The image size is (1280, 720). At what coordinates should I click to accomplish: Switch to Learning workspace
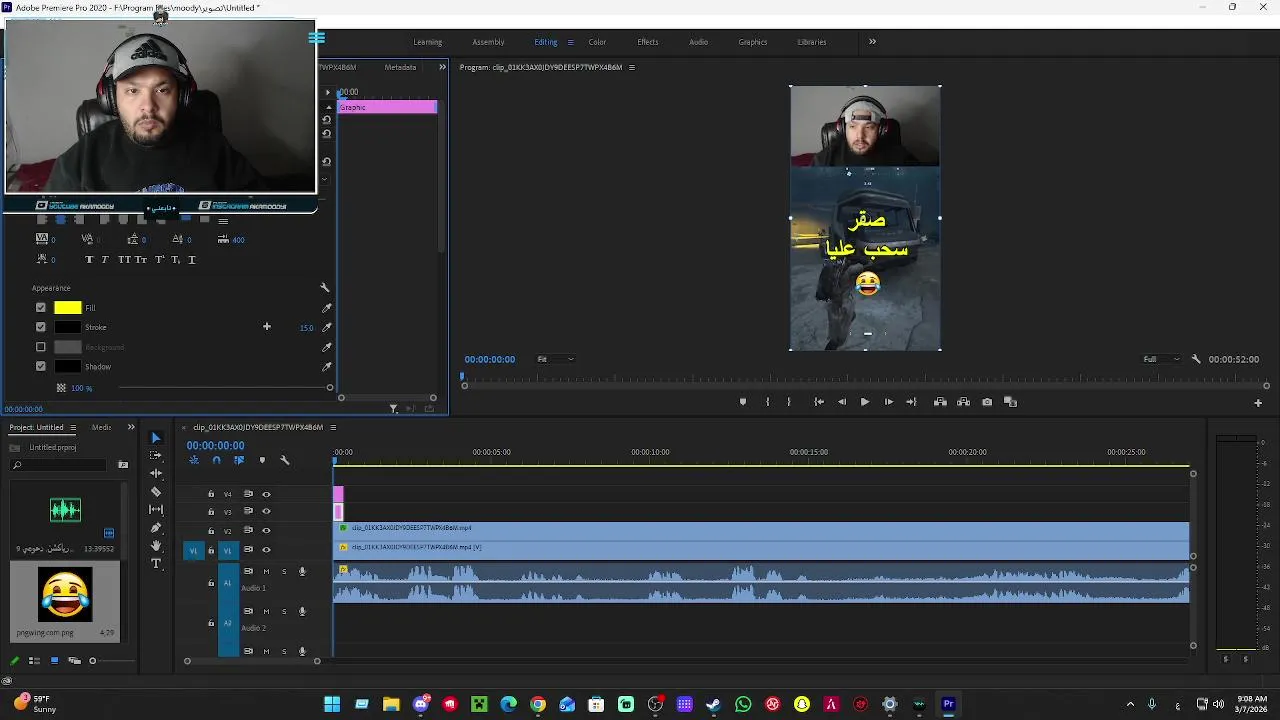(x=427, y=42)
